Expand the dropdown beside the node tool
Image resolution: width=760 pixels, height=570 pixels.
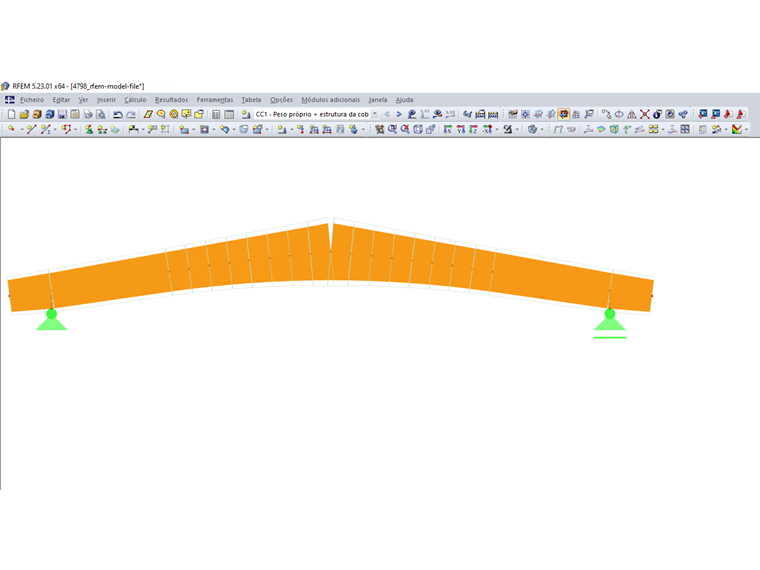click(x=21, y=129)
